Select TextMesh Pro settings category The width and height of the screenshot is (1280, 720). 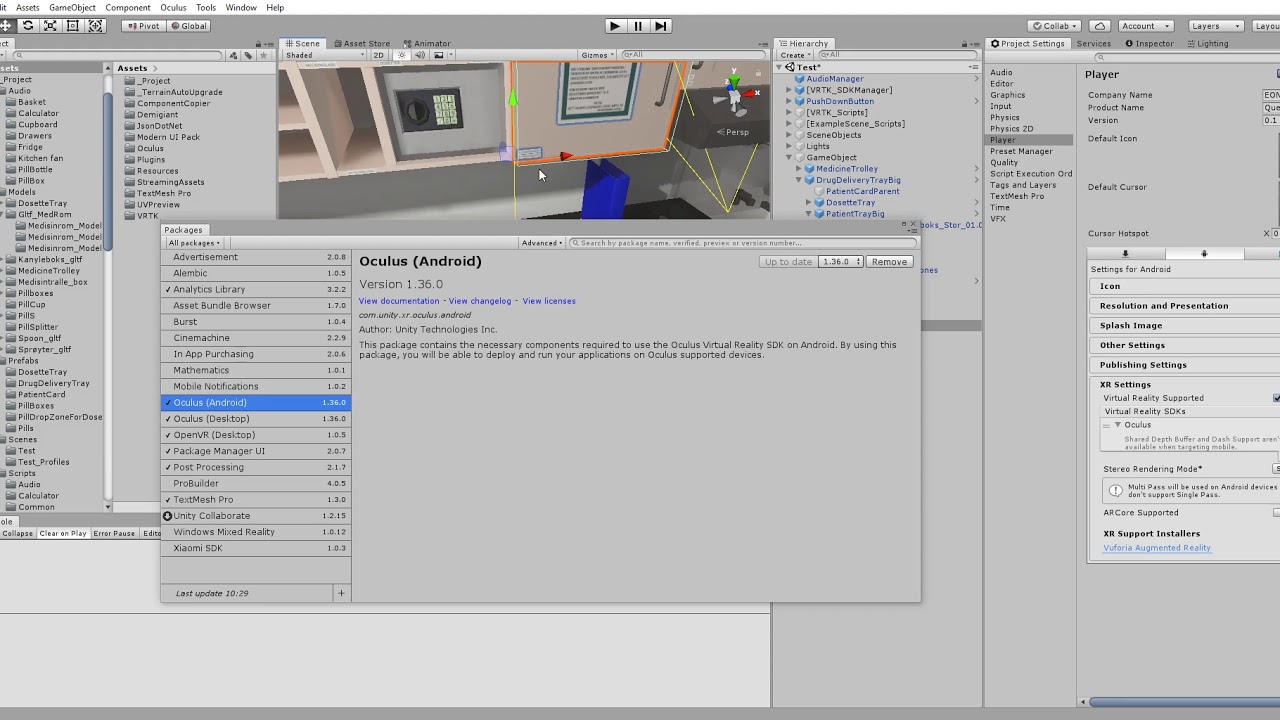tap(1016, 196)
